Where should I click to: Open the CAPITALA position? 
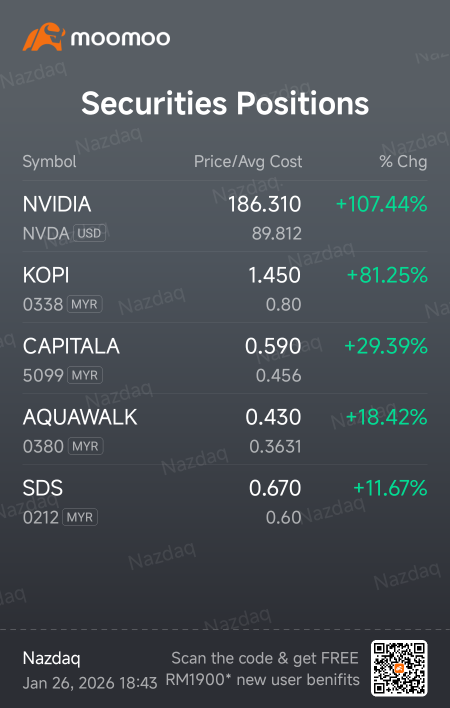click(225, 359)
